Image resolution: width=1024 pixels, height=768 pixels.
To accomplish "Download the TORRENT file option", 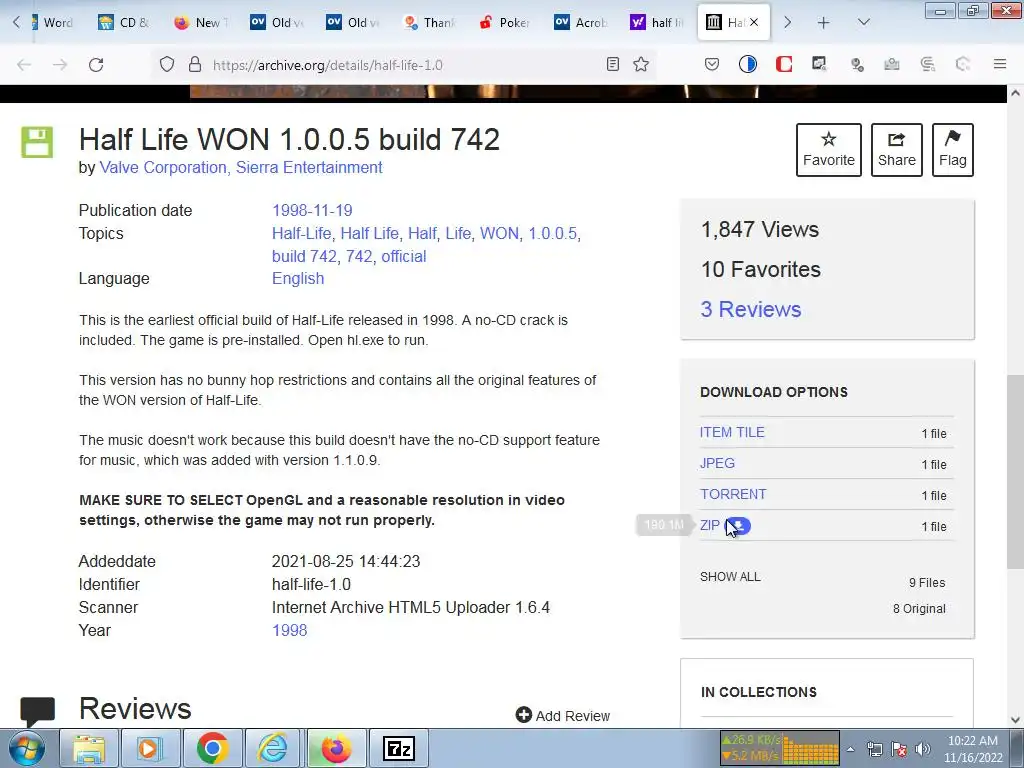I will pyautogui.click(x=733, y=494).
